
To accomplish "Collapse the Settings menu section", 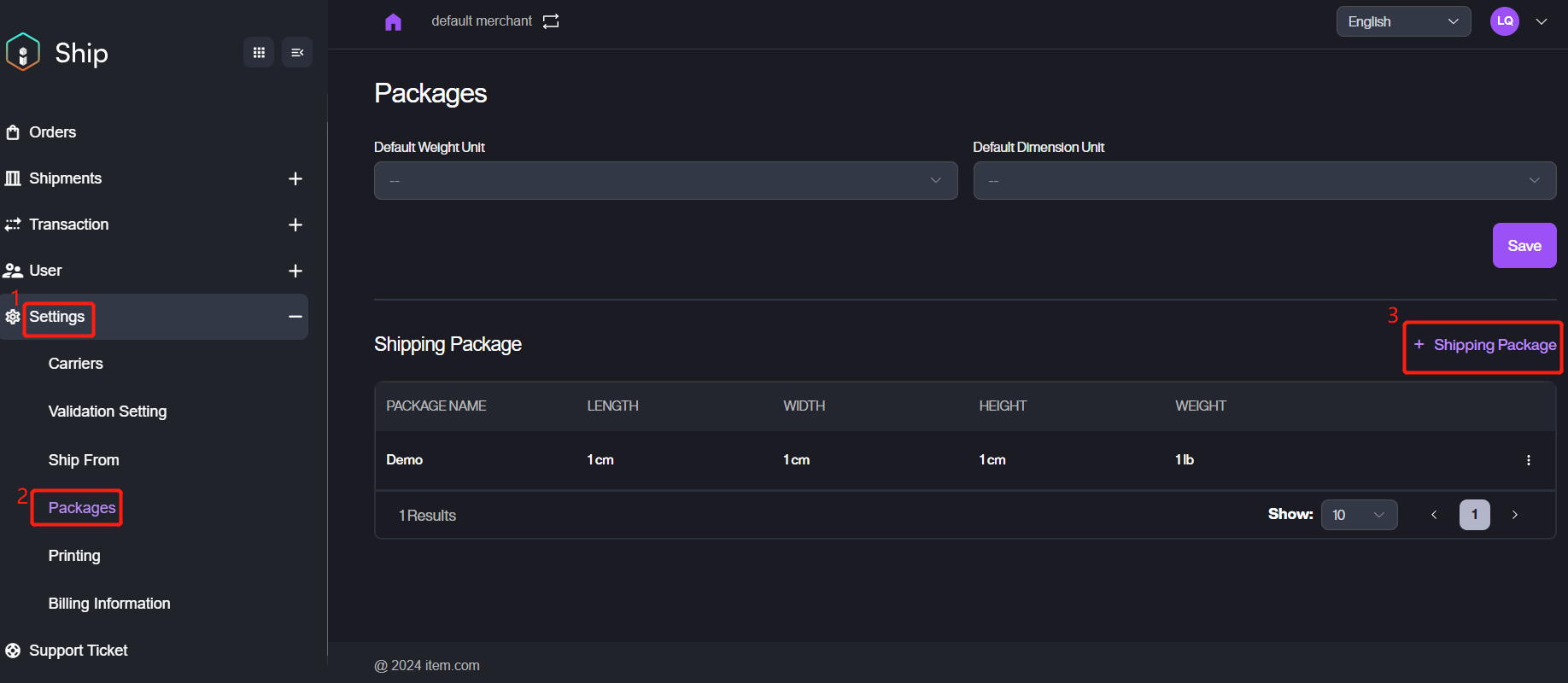I will pos(295,317).
